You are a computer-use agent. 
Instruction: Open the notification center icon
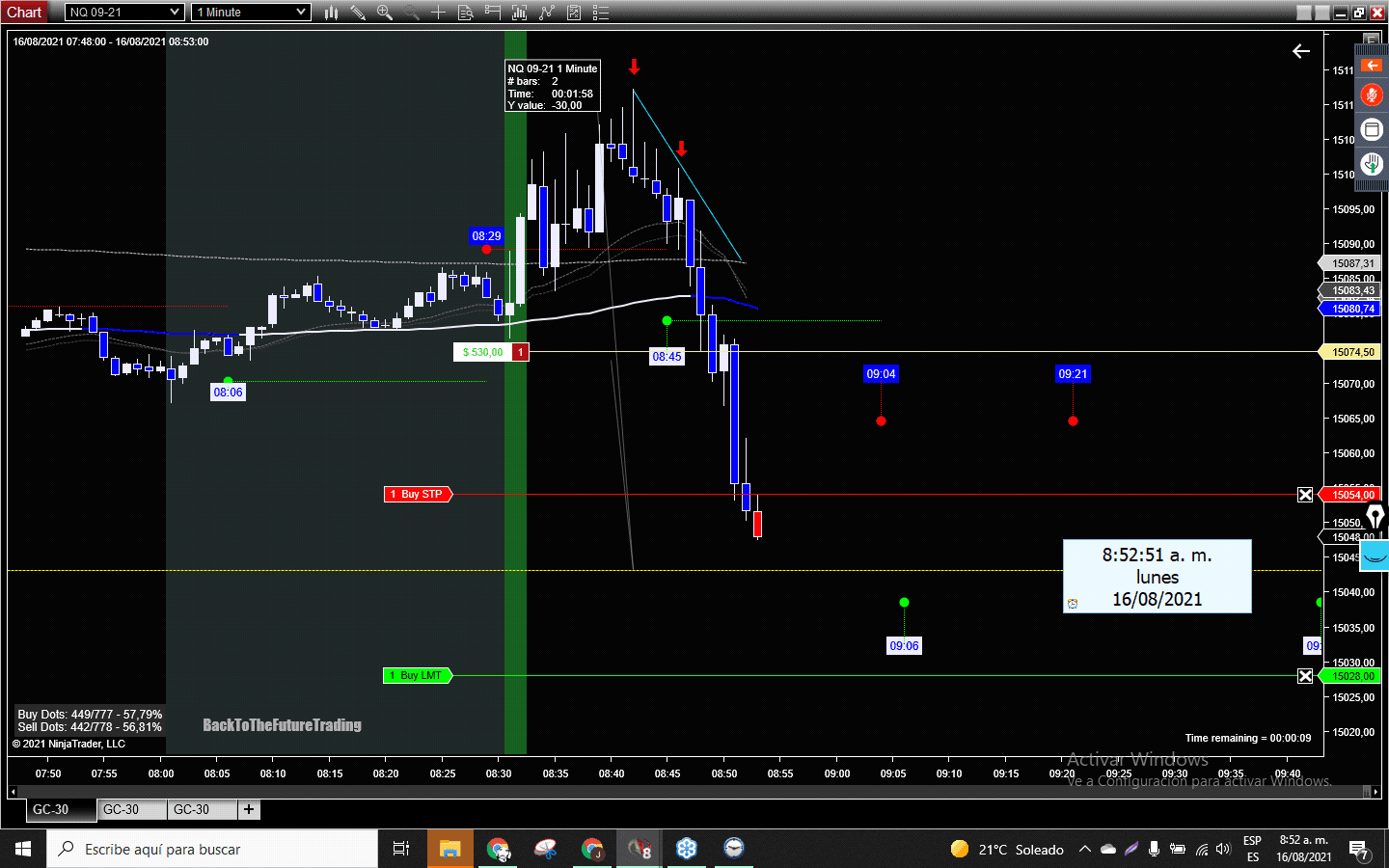tap(1359, 850)
